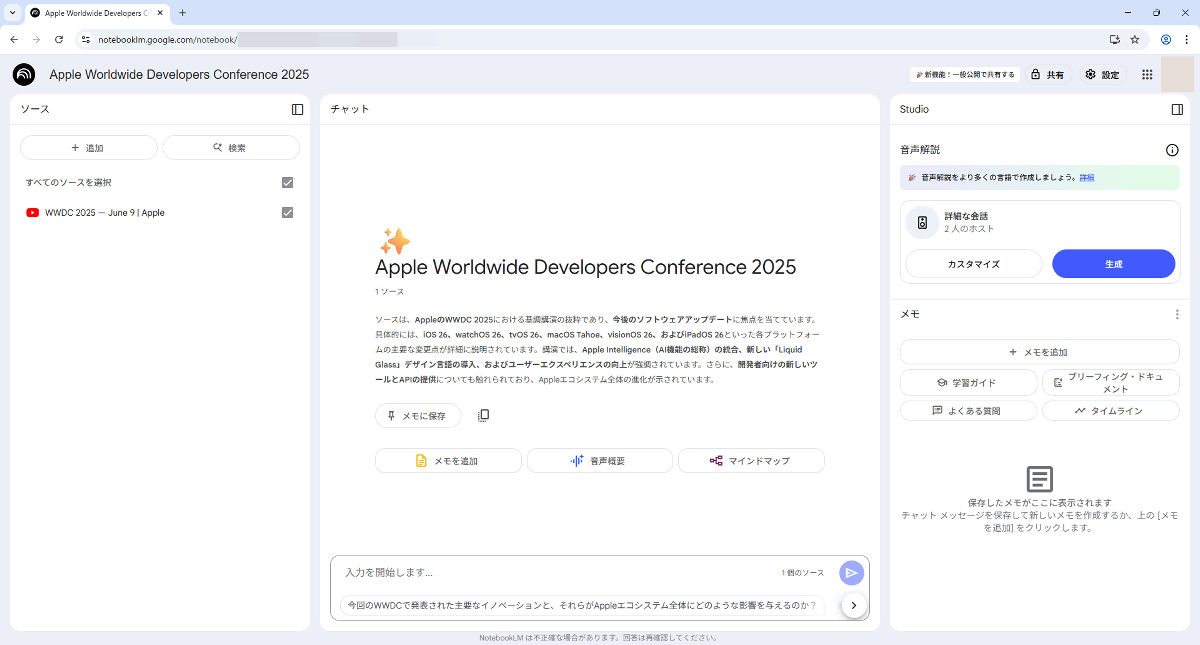This screenshot has width=1200, height=645.
Task: Click the チャット panel heading
Action: click(x=350, y=109)
